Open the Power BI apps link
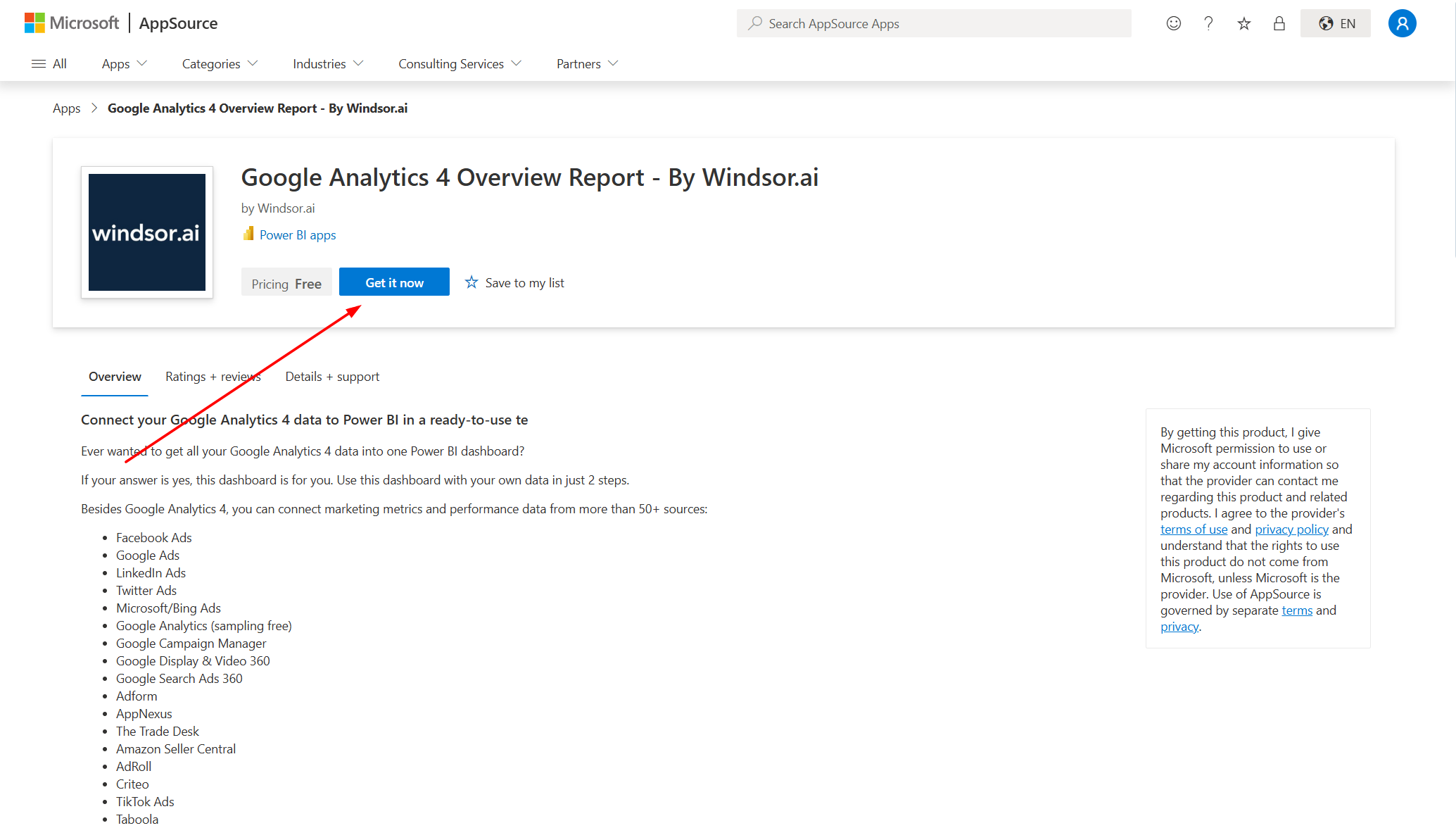The image size is (1456, 828). pyautogui.click(x=298, y=235)
